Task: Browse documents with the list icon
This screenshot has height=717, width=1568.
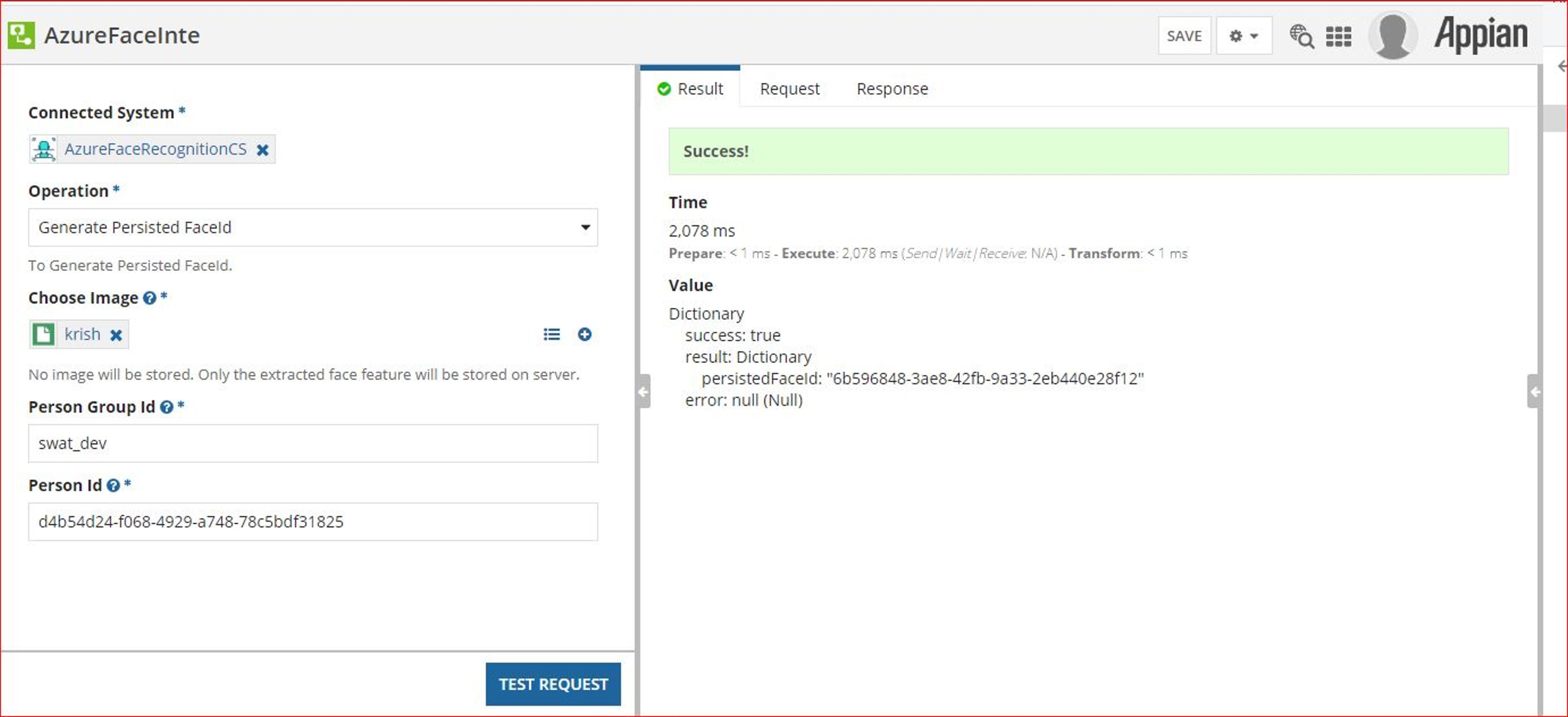Action: (x=552, y=335)
